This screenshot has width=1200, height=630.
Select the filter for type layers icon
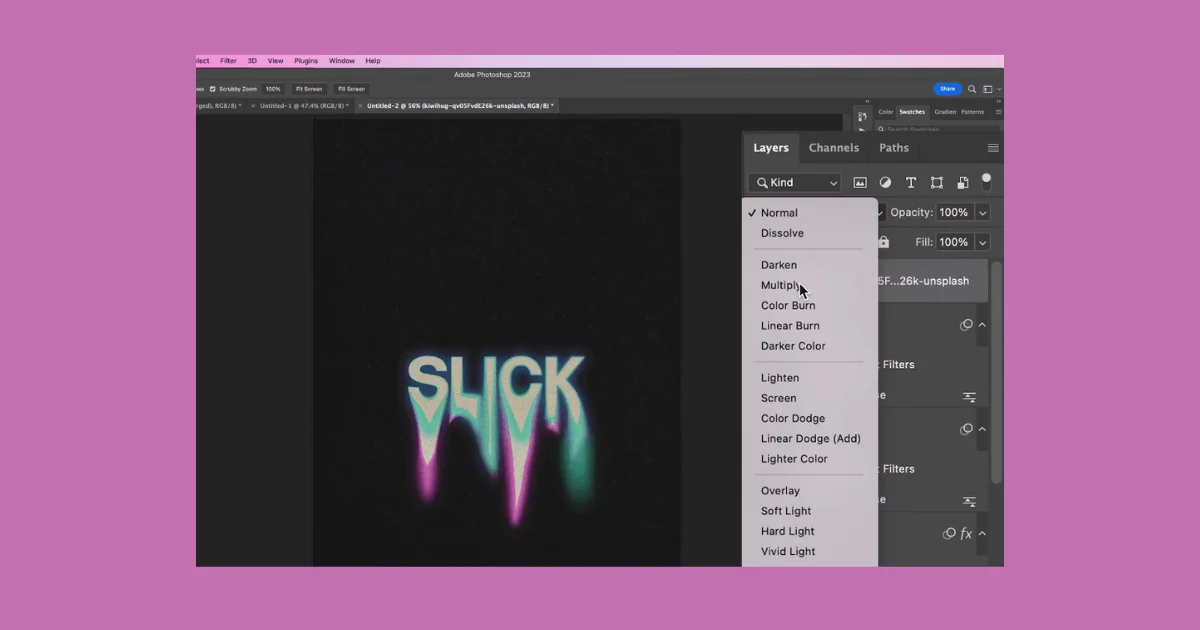tap(911, 182)
